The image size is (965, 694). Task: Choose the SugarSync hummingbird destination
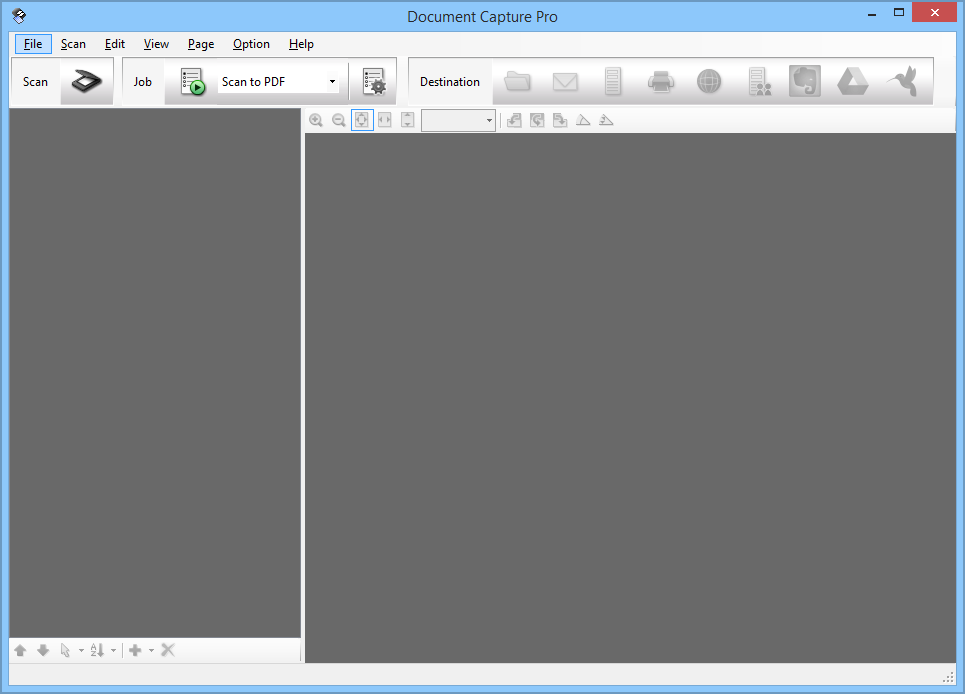903,81
